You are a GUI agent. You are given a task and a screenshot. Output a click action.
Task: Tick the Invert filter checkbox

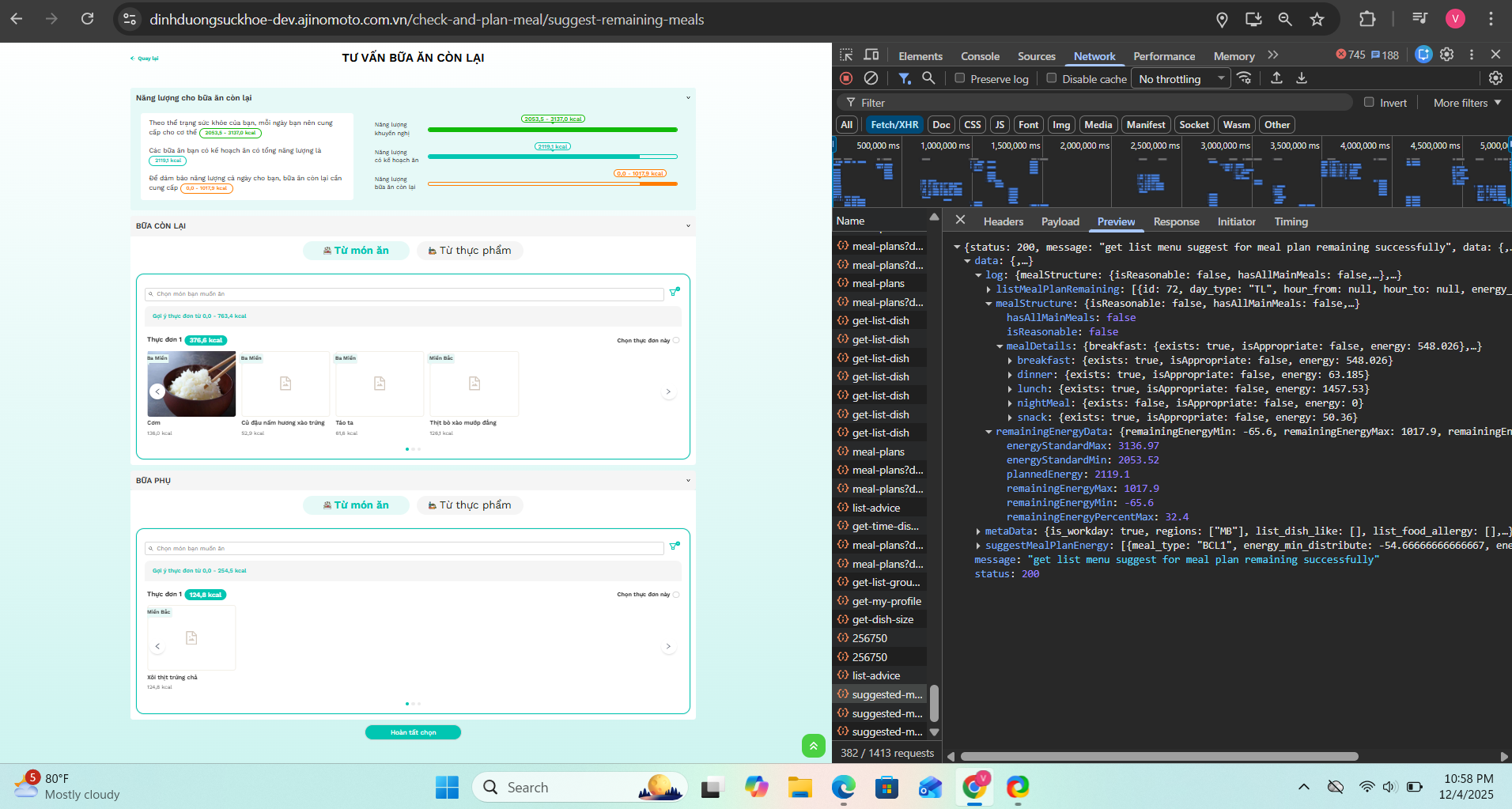(1369, 102)
